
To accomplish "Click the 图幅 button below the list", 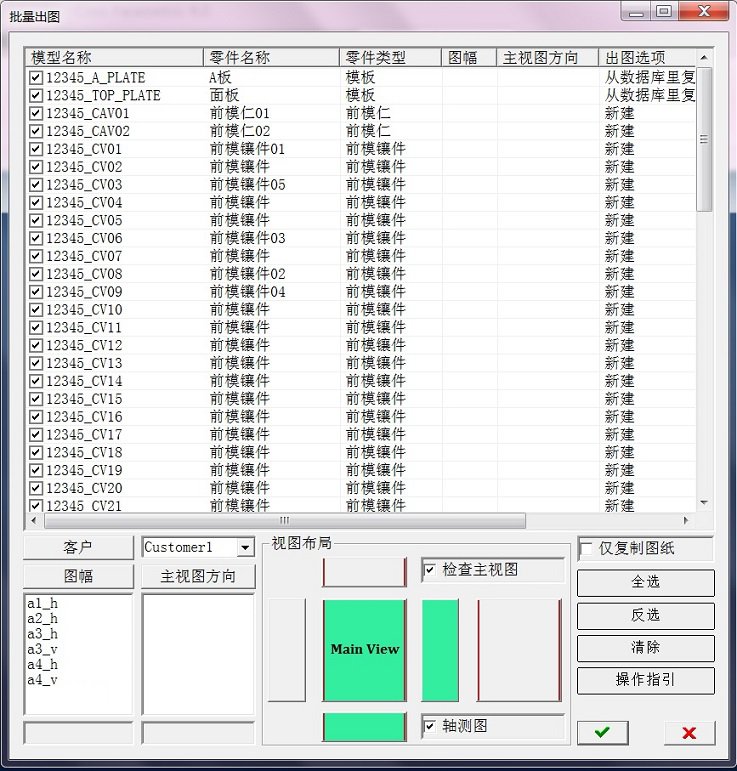I will point(78,576).
